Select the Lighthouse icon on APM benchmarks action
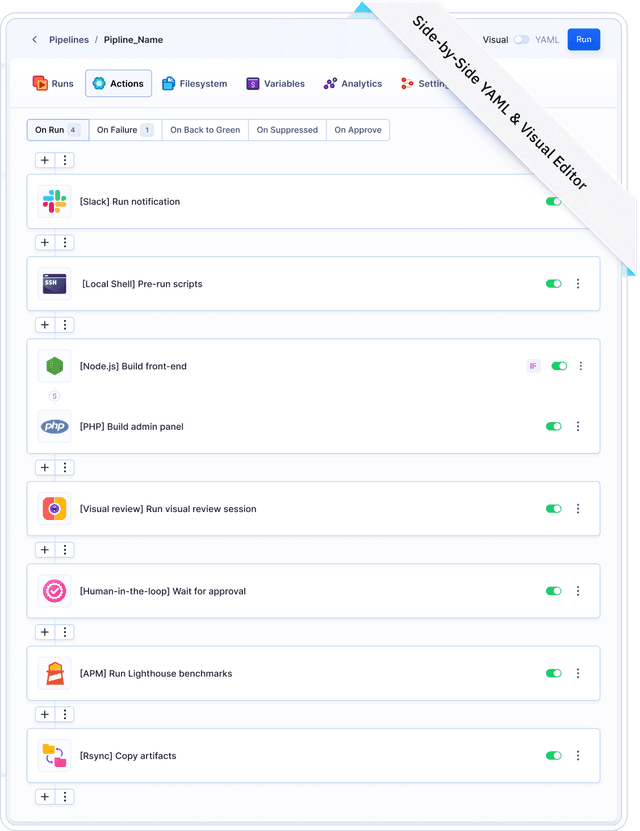 pos(54,673)
